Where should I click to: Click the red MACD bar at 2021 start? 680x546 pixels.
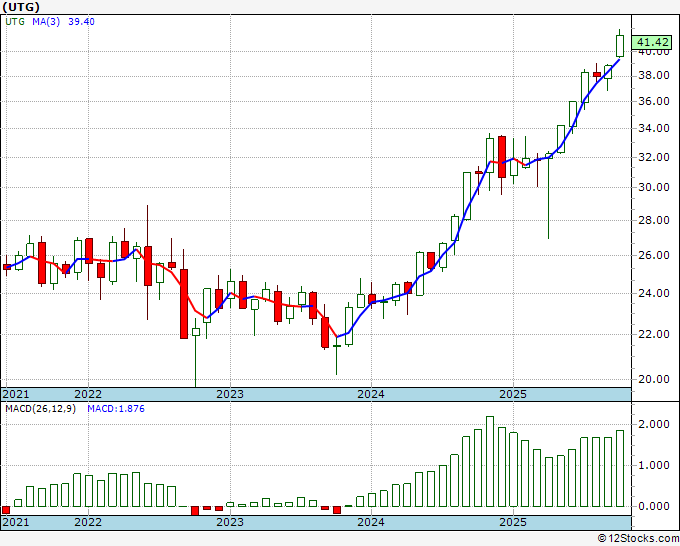point(6,510)
